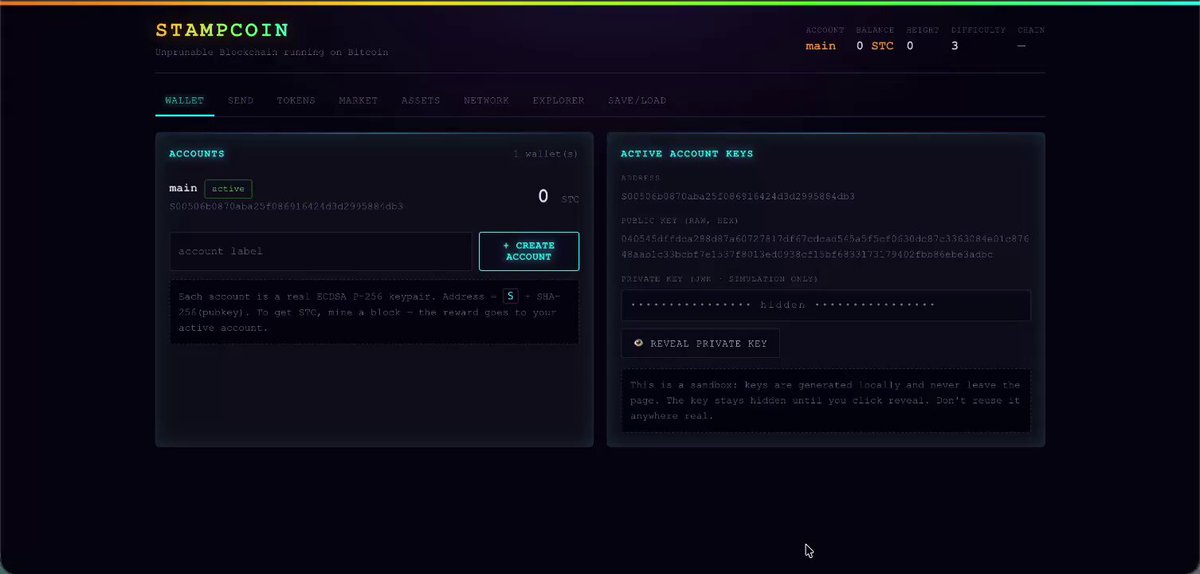The image size is (1200, 574).
Task: Click the wallet address under main account
Action: 286,207
